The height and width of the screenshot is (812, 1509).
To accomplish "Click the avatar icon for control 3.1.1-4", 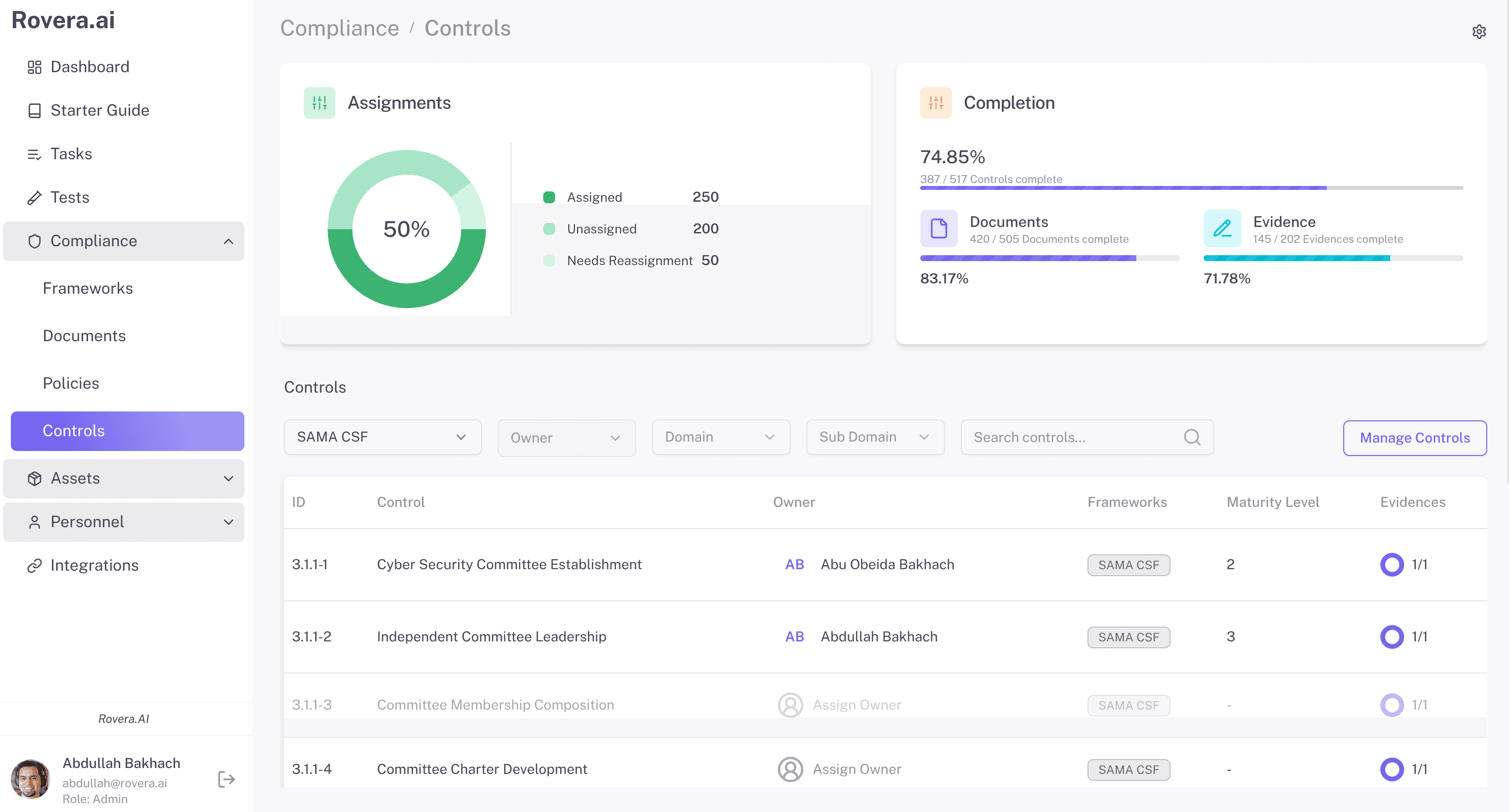I will click(790, 769).
